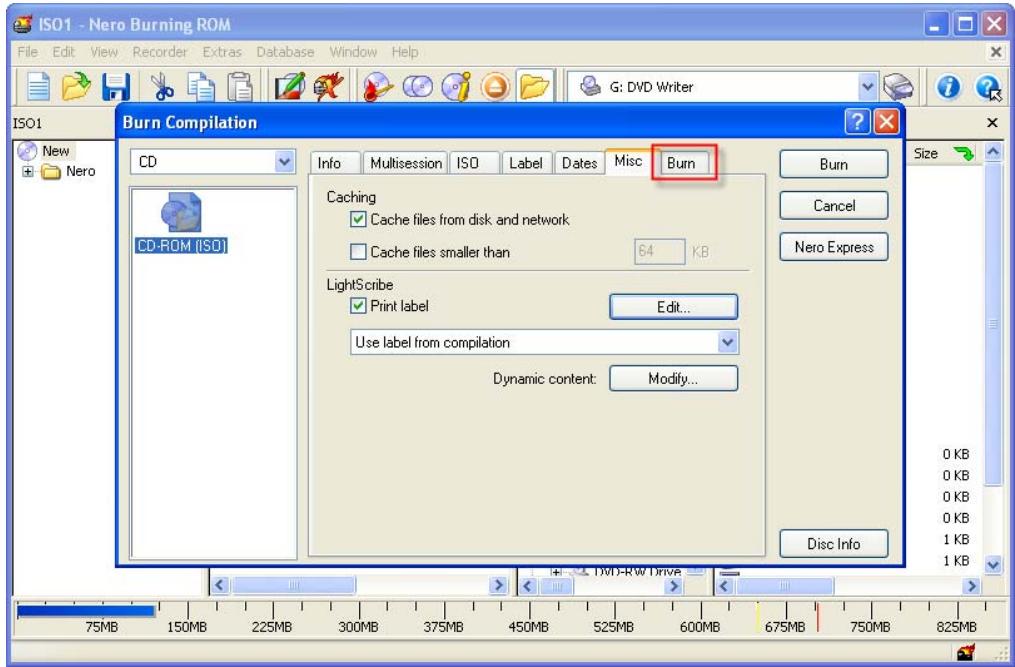
Task: Click the dialog help question mark button
Action: 857,122
